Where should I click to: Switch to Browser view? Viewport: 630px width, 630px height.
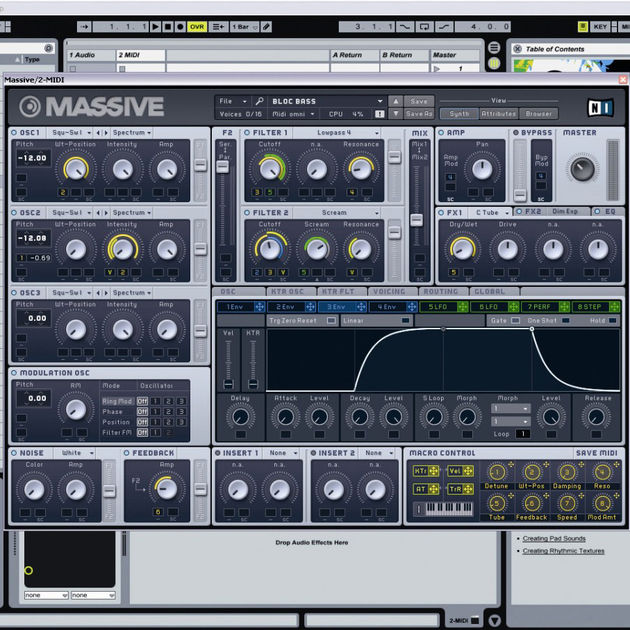click(x=538, y=114)
